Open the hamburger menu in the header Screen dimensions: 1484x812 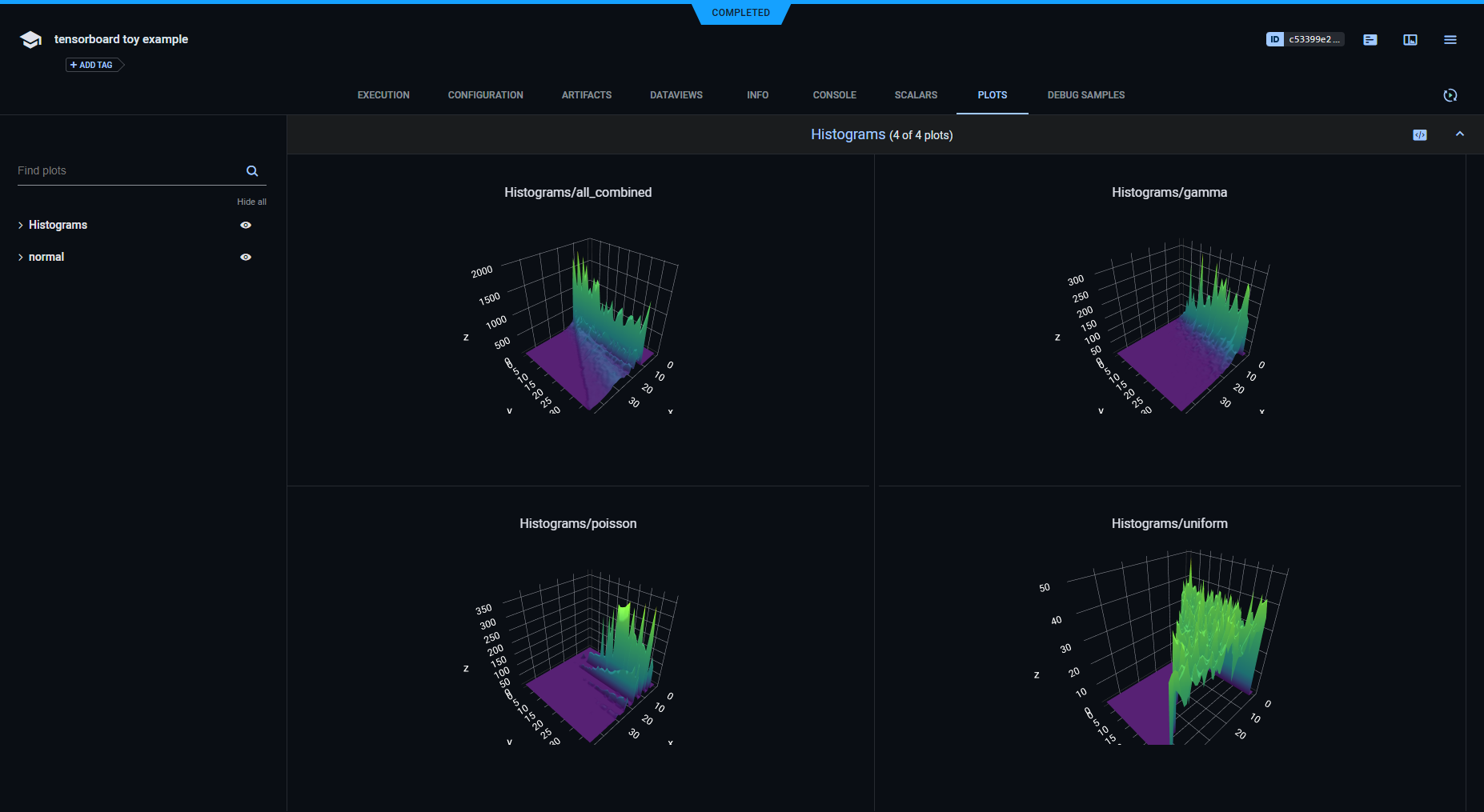(1450, 40)
